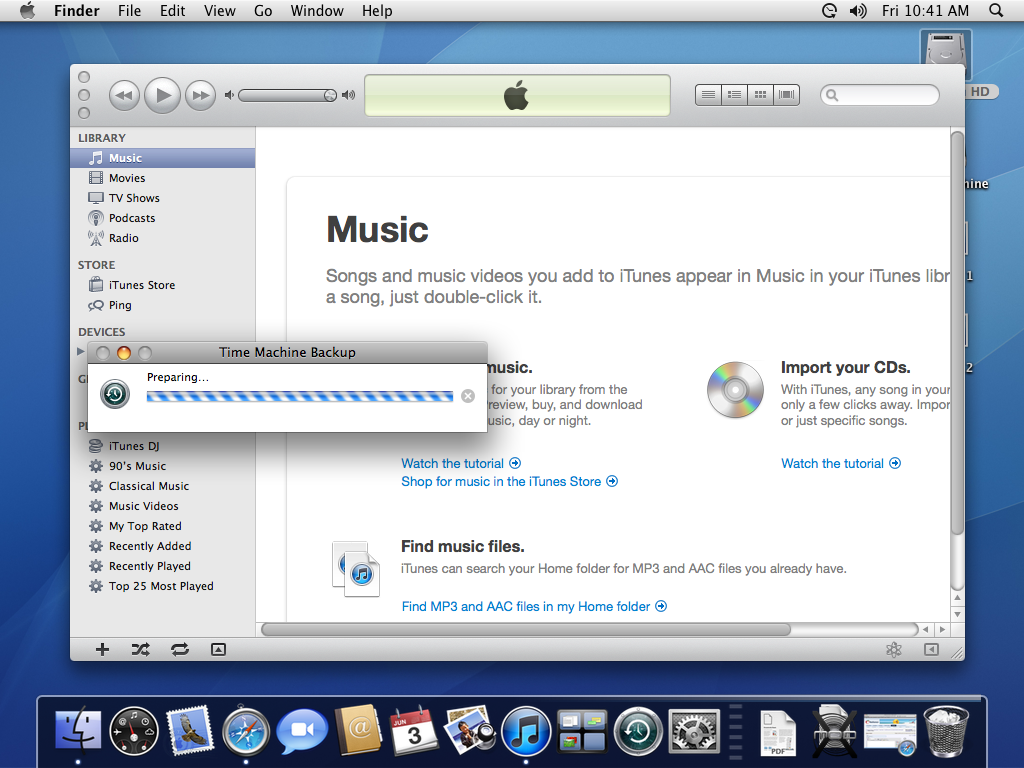Open Ping in sidebar
The height and width of the screenshot is (768, 1024).
pyautogui.click(x=163, y=305)
